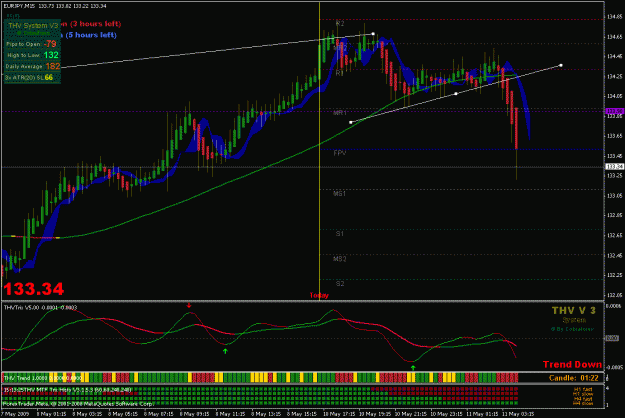
Task: Click the MS1 pivot level label
Action: [x=340, y=194]
